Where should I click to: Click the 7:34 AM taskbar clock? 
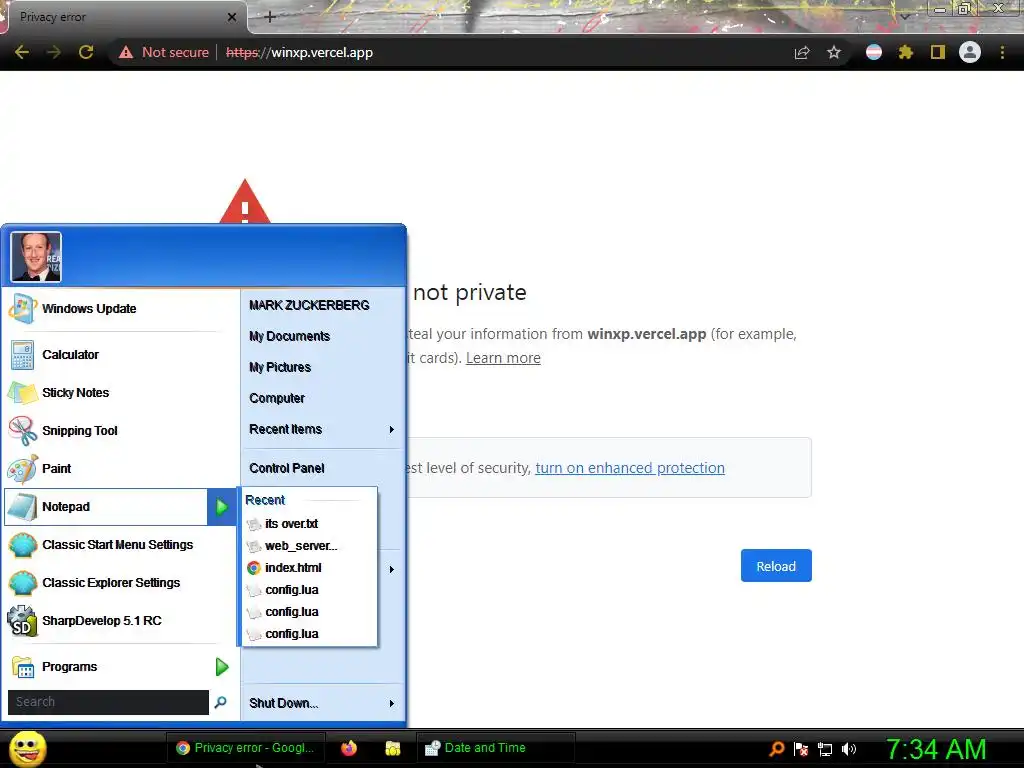coord(936,749)
